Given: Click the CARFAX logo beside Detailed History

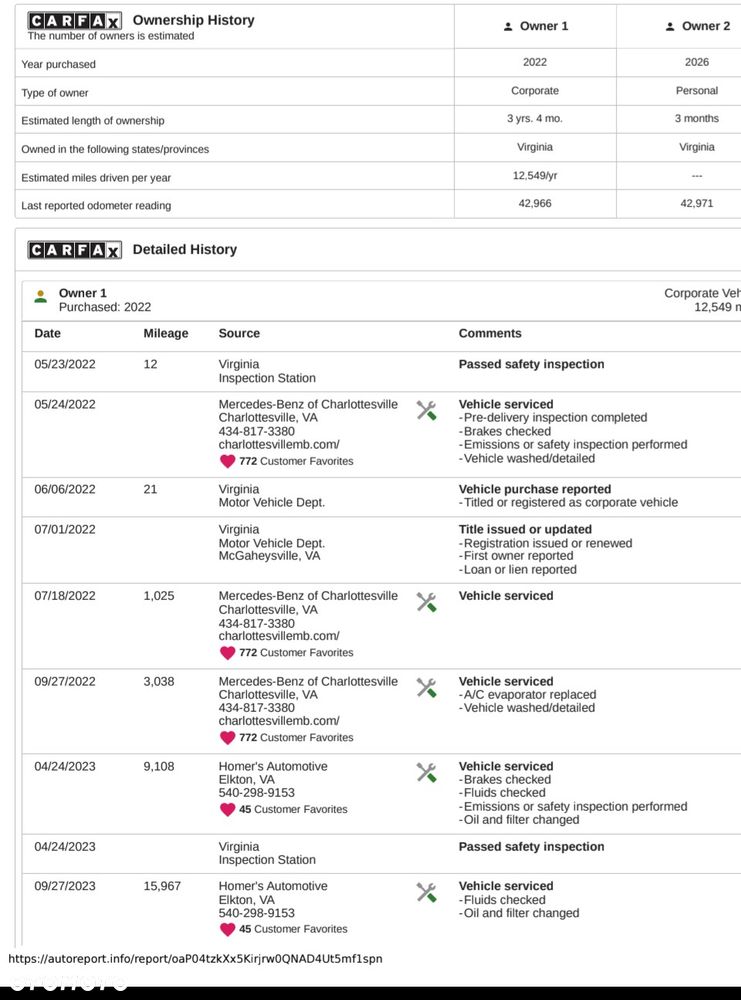Looking at the screenshot, I should (75, 250).
